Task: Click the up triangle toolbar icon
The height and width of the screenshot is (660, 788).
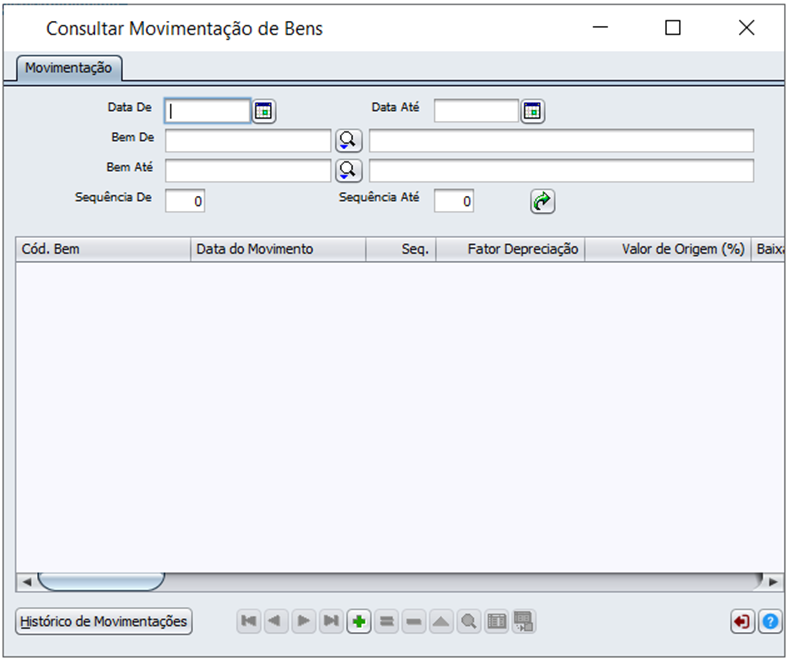Action: click(441, 621)
